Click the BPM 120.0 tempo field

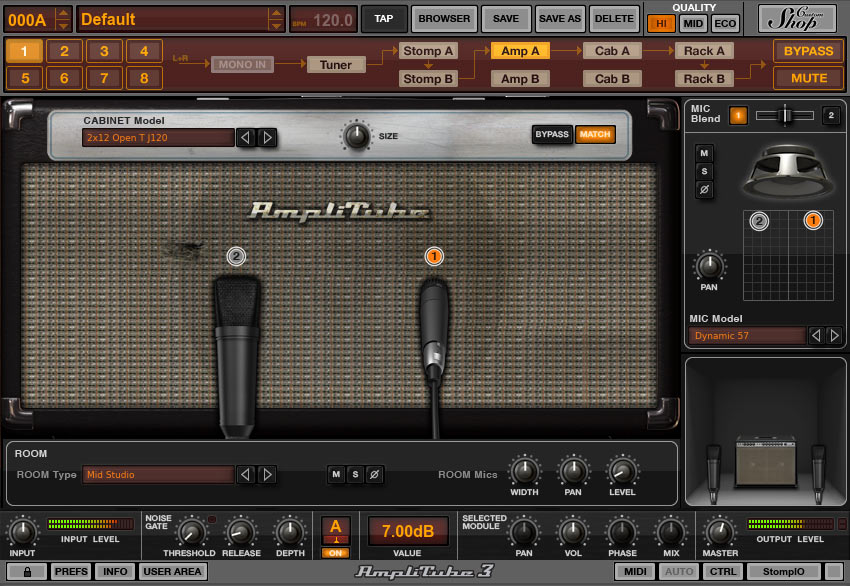pos(323,20)
